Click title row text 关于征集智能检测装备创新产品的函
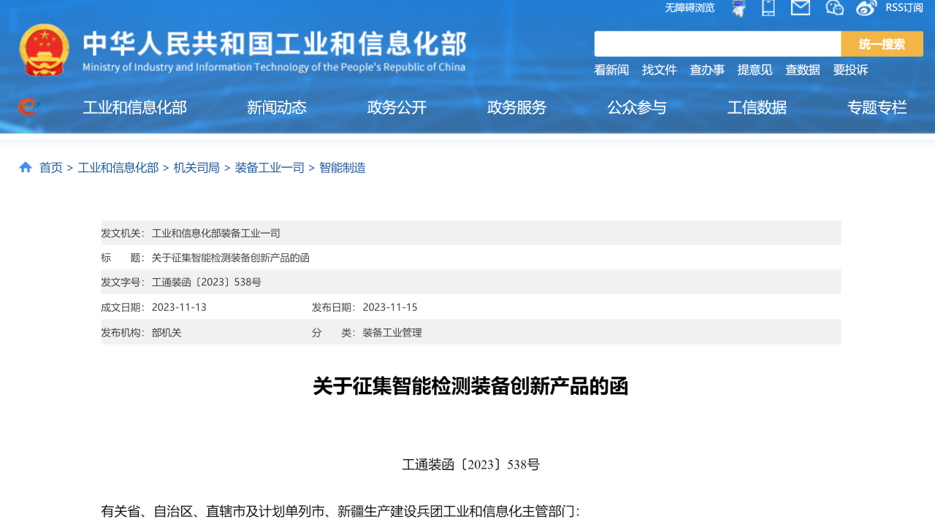The width and height of the screenshot is (935, 527). coord(230,258)
